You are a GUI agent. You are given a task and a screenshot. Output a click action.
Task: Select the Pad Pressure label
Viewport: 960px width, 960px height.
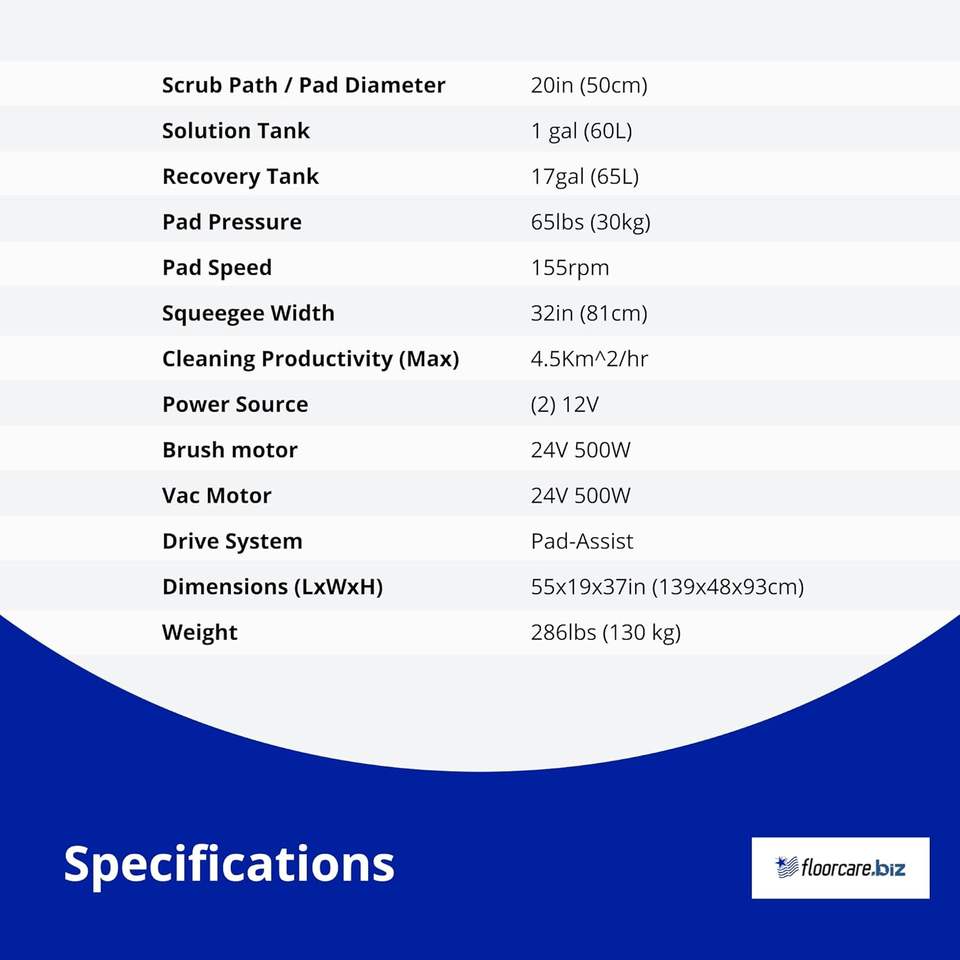click(231, 222)
